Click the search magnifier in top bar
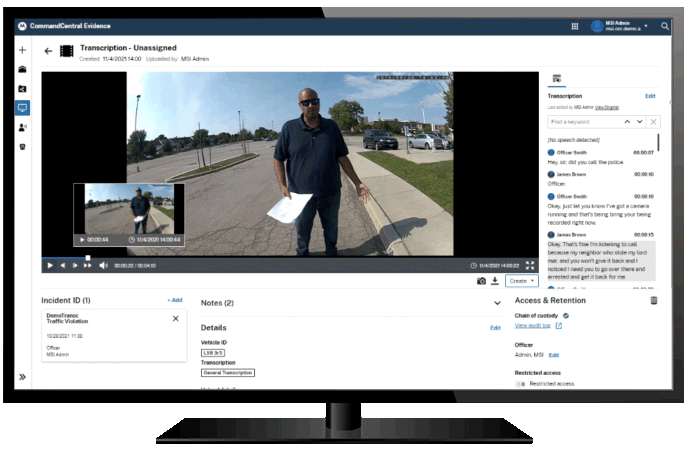 pyautogui.click(x=666, y=26)
